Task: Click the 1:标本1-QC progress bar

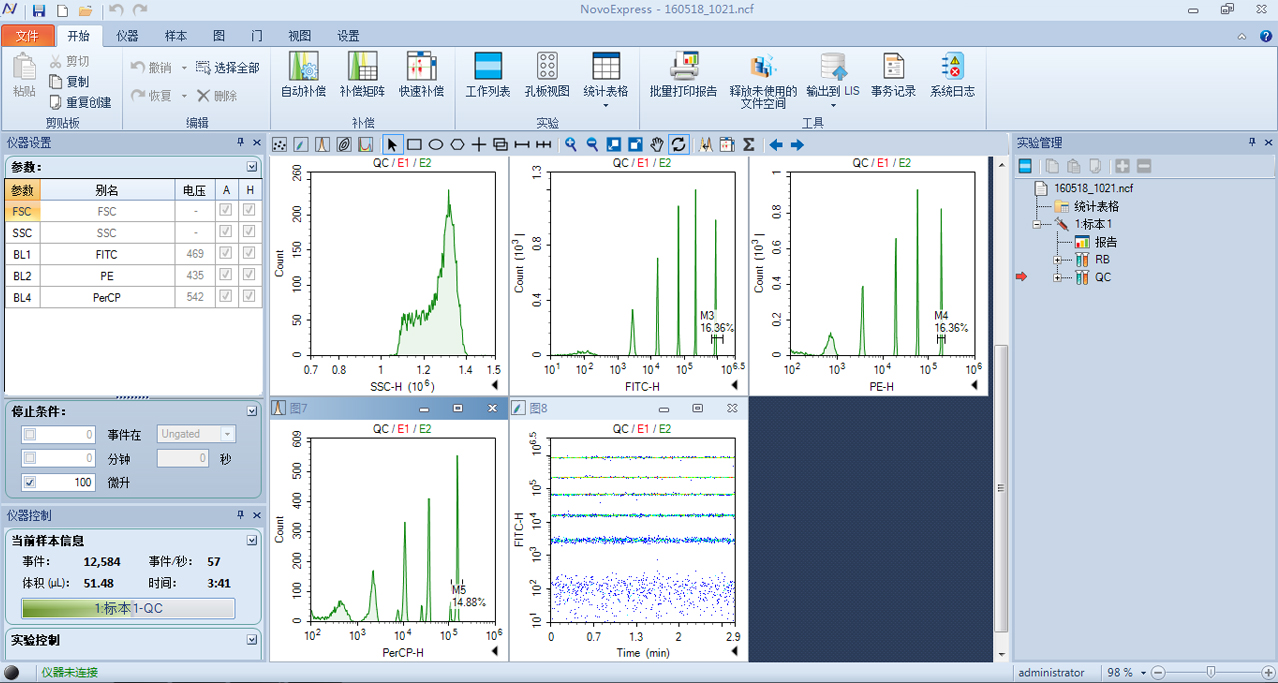Action: point(128,608)
